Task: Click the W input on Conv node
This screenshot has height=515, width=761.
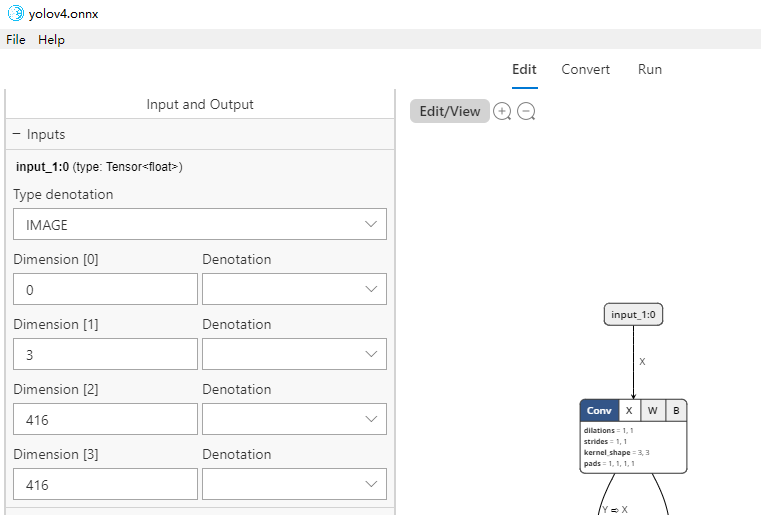Action: (652, 410)
